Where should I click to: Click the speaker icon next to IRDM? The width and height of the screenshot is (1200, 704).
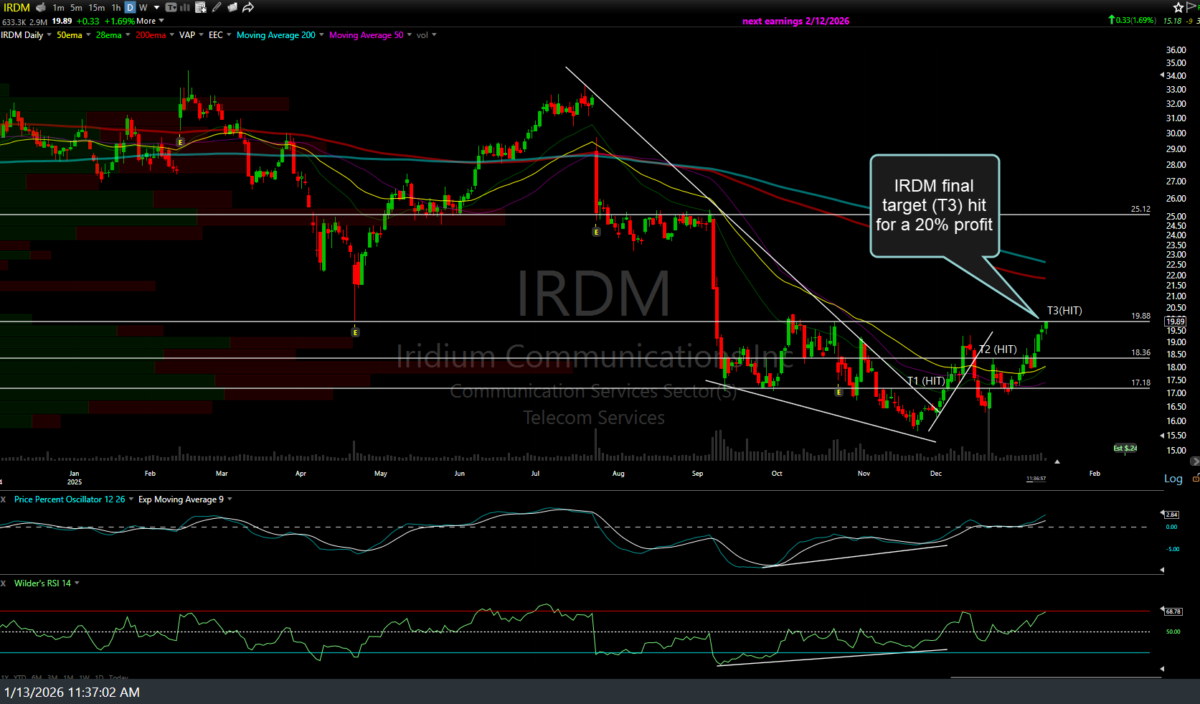[x=39, y=7]
